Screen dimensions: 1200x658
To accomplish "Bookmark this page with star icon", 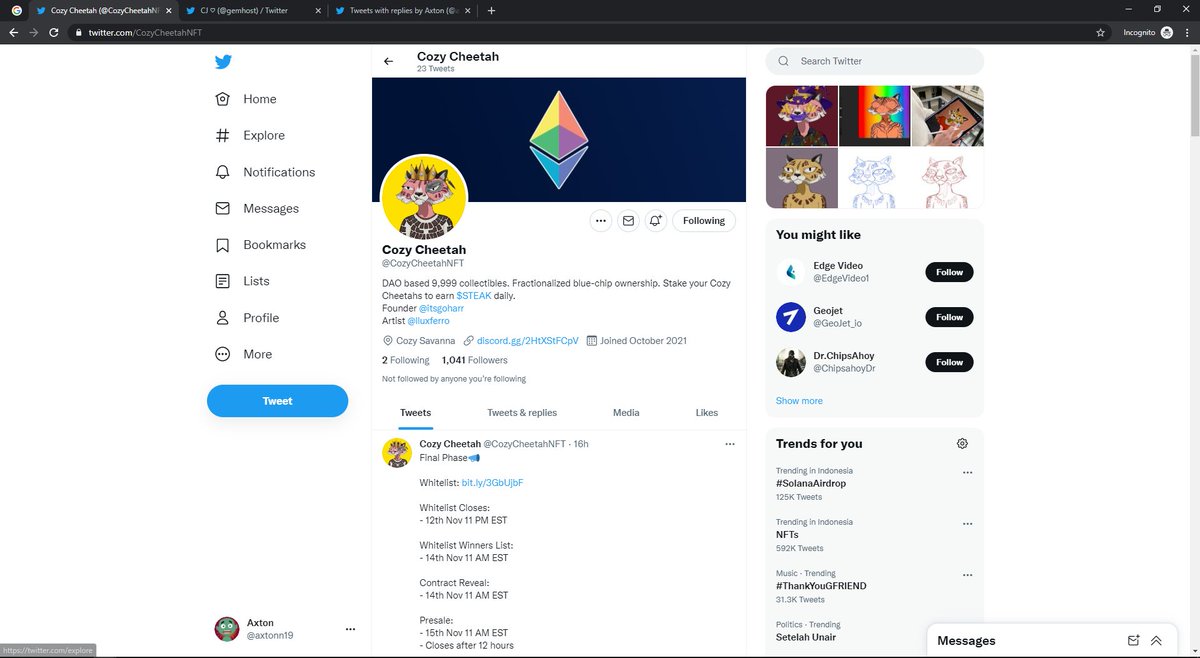I will tap(1101, 32).
